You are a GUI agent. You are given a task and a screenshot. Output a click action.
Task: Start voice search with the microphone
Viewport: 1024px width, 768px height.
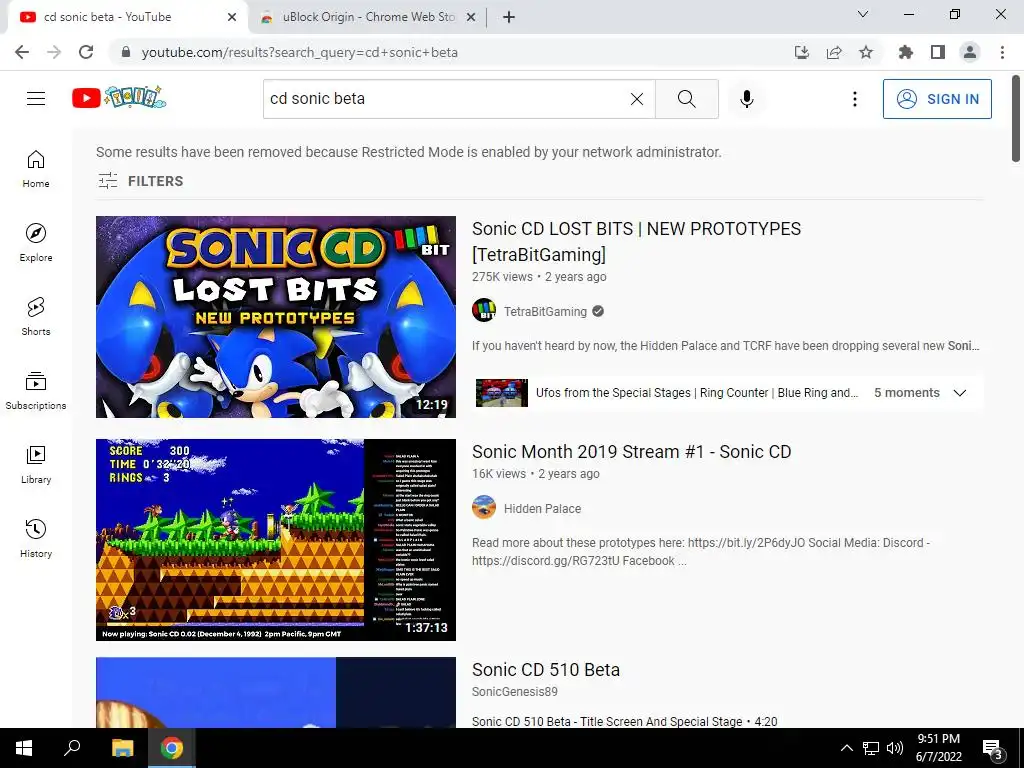[x=746, y=99]
